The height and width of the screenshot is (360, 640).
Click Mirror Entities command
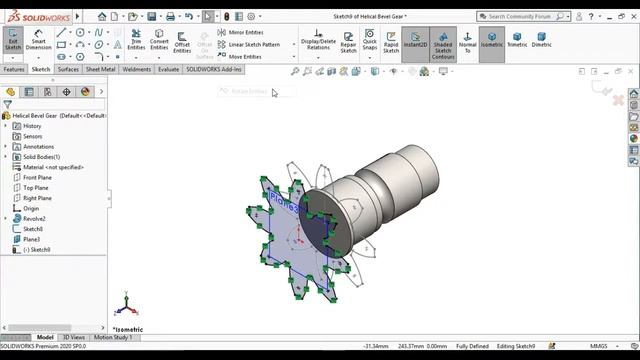click(241, 32)
